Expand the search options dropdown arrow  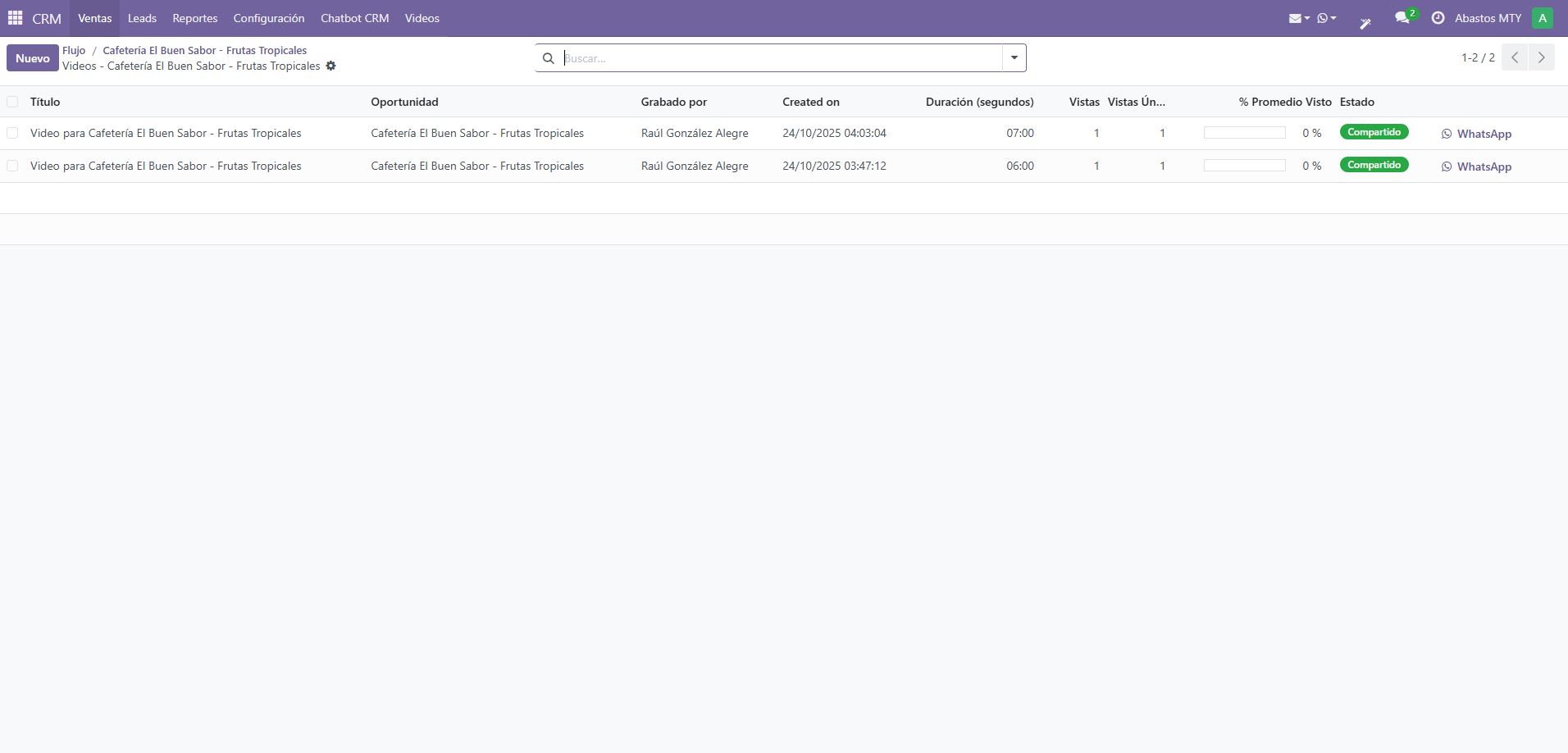(x=1014, y=58)
